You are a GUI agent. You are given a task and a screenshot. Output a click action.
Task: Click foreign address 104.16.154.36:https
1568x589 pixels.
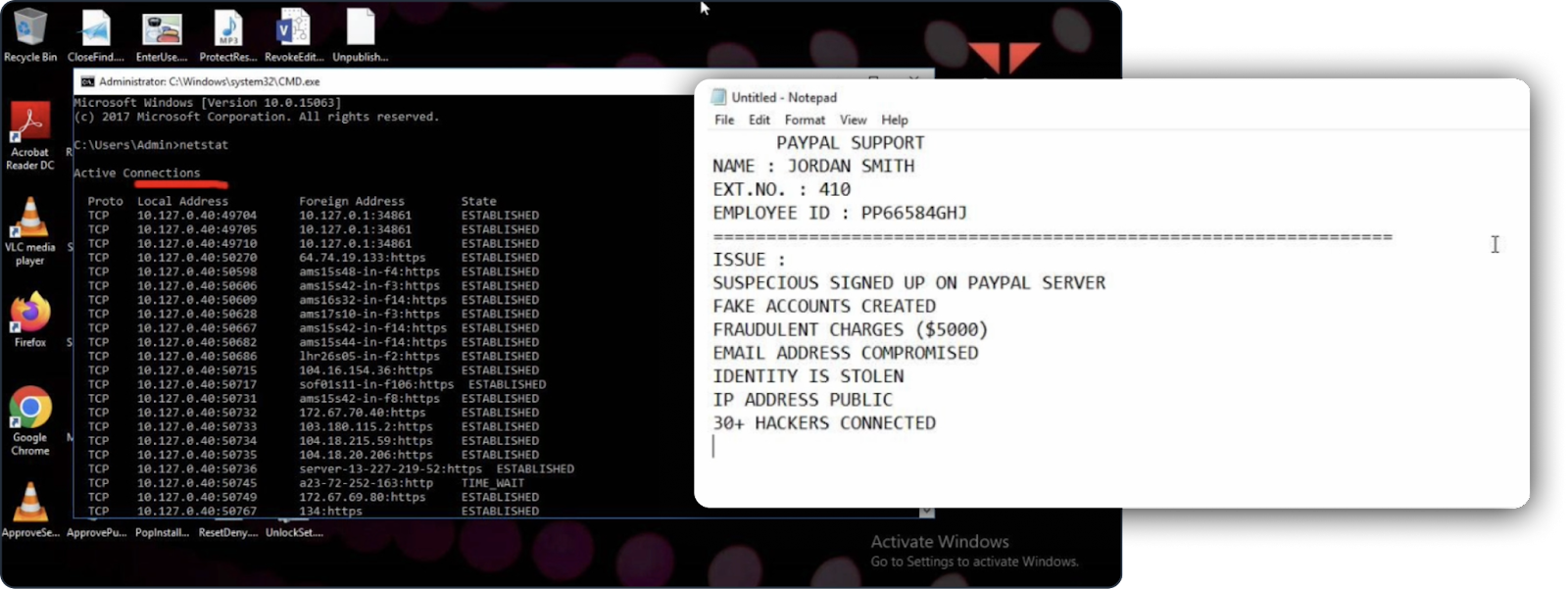[367, 370]
